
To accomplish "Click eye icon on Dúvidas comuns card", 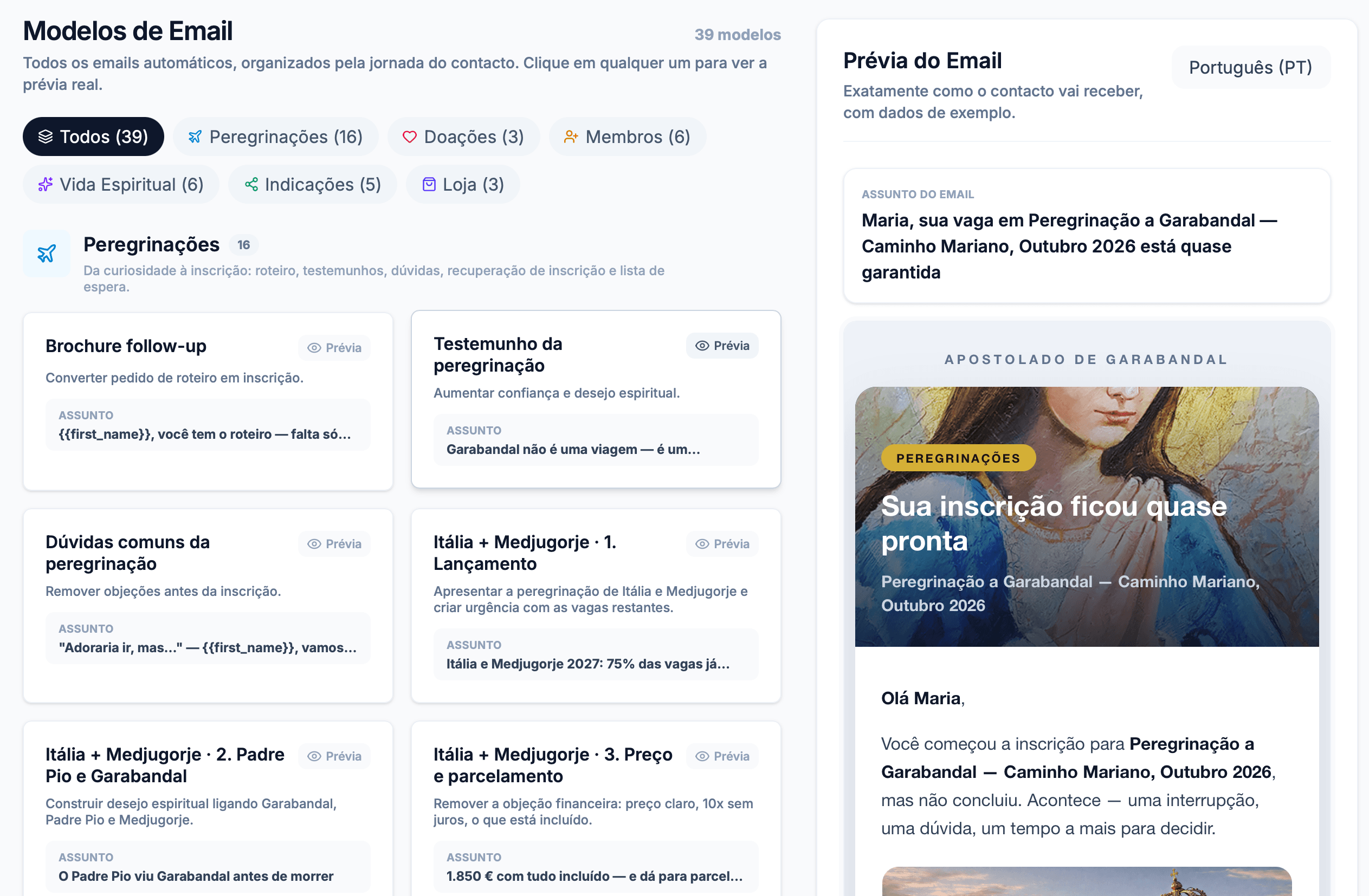I will coord(314,544).
